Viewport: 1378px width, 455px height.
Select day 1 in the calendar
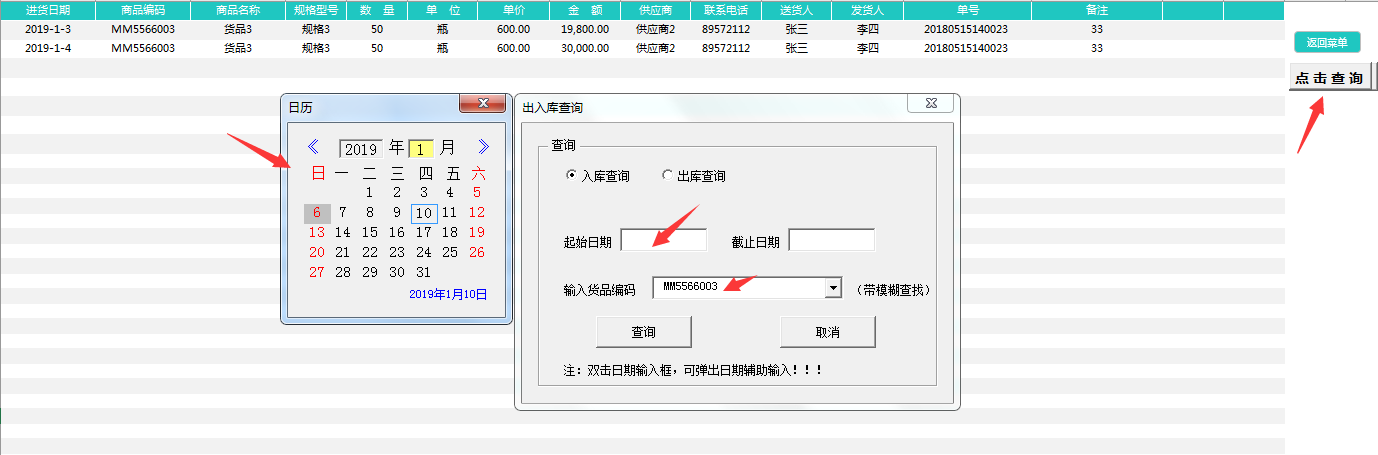pos(370,192)
